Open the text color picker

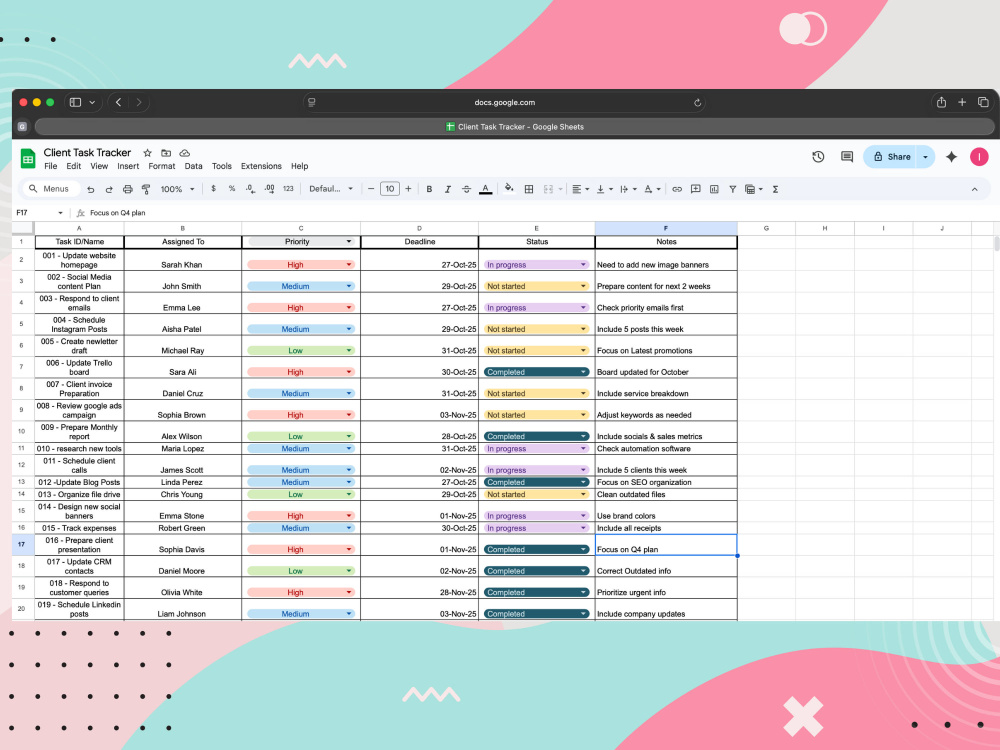pos(485,189)
